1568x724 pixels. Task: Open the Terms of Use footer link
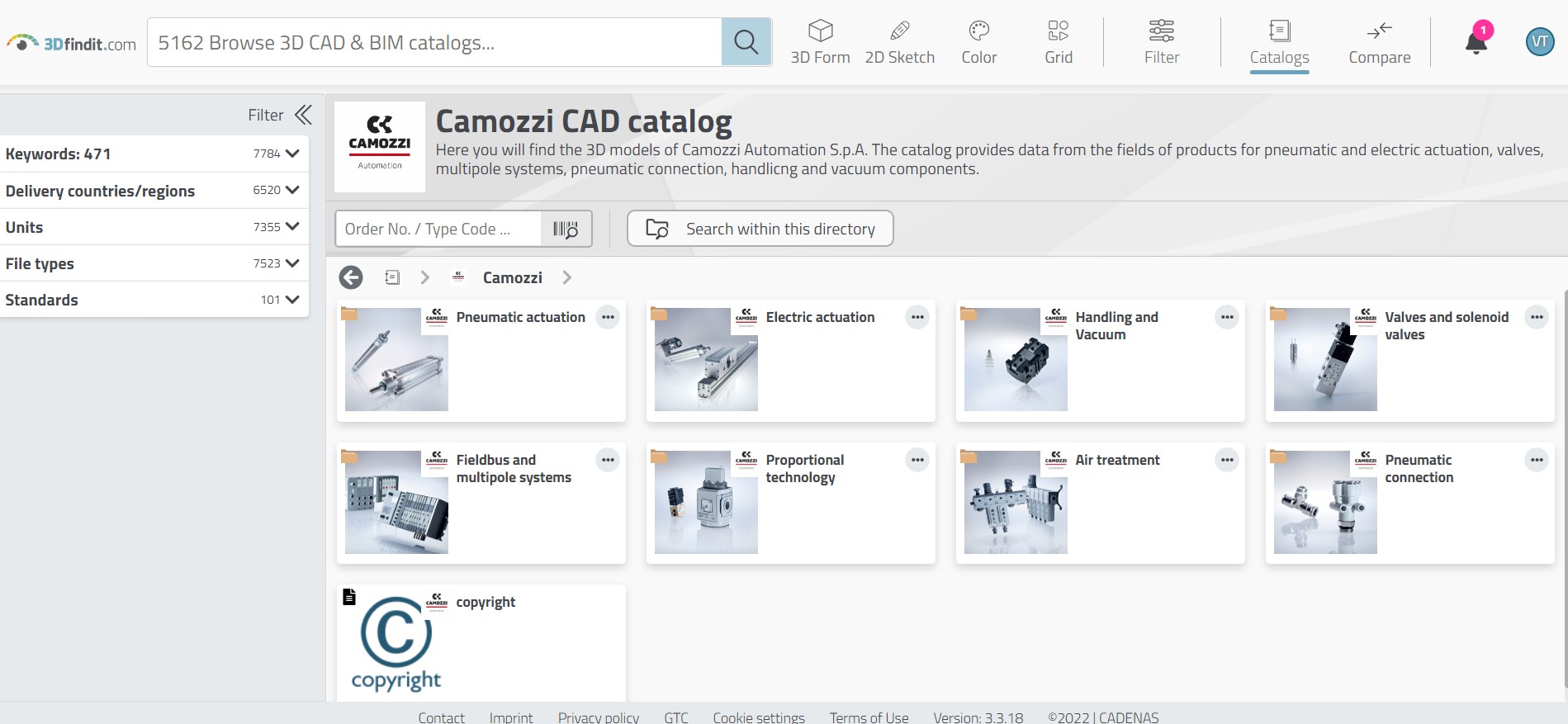click(869, 717)
